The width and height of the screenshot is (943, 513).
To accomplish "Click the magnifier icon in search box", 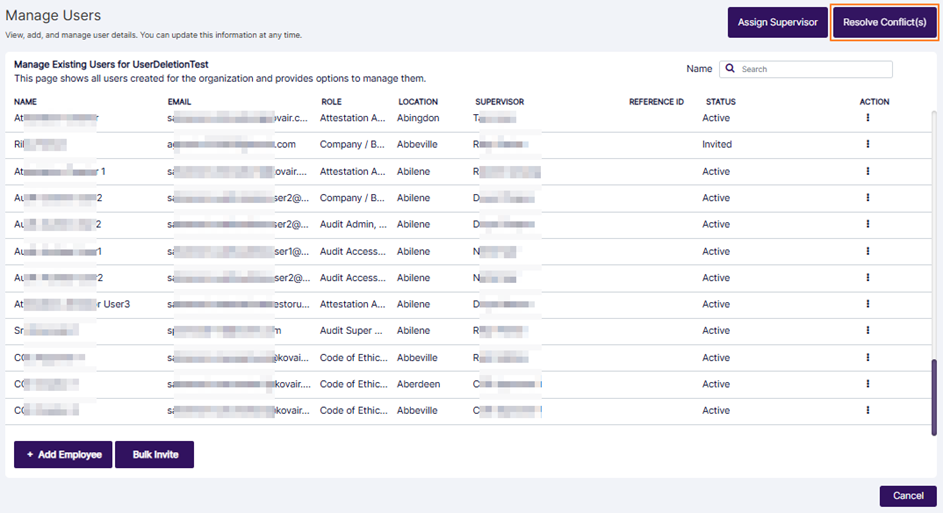I will coord(730,69).
